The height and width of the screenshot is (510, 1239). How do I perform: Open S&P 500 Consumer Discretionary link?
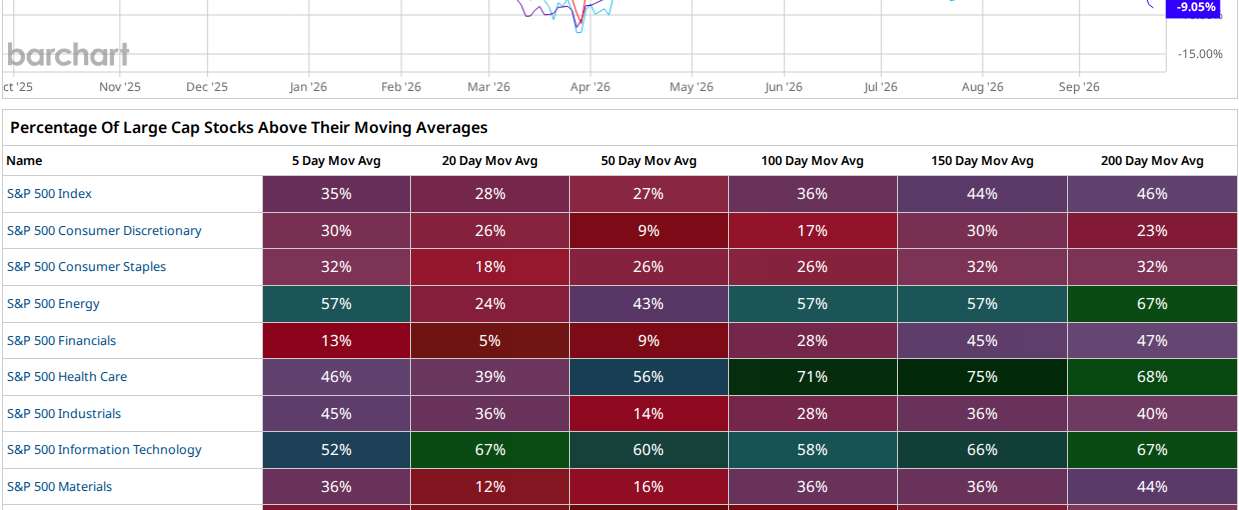click(104, 231)
